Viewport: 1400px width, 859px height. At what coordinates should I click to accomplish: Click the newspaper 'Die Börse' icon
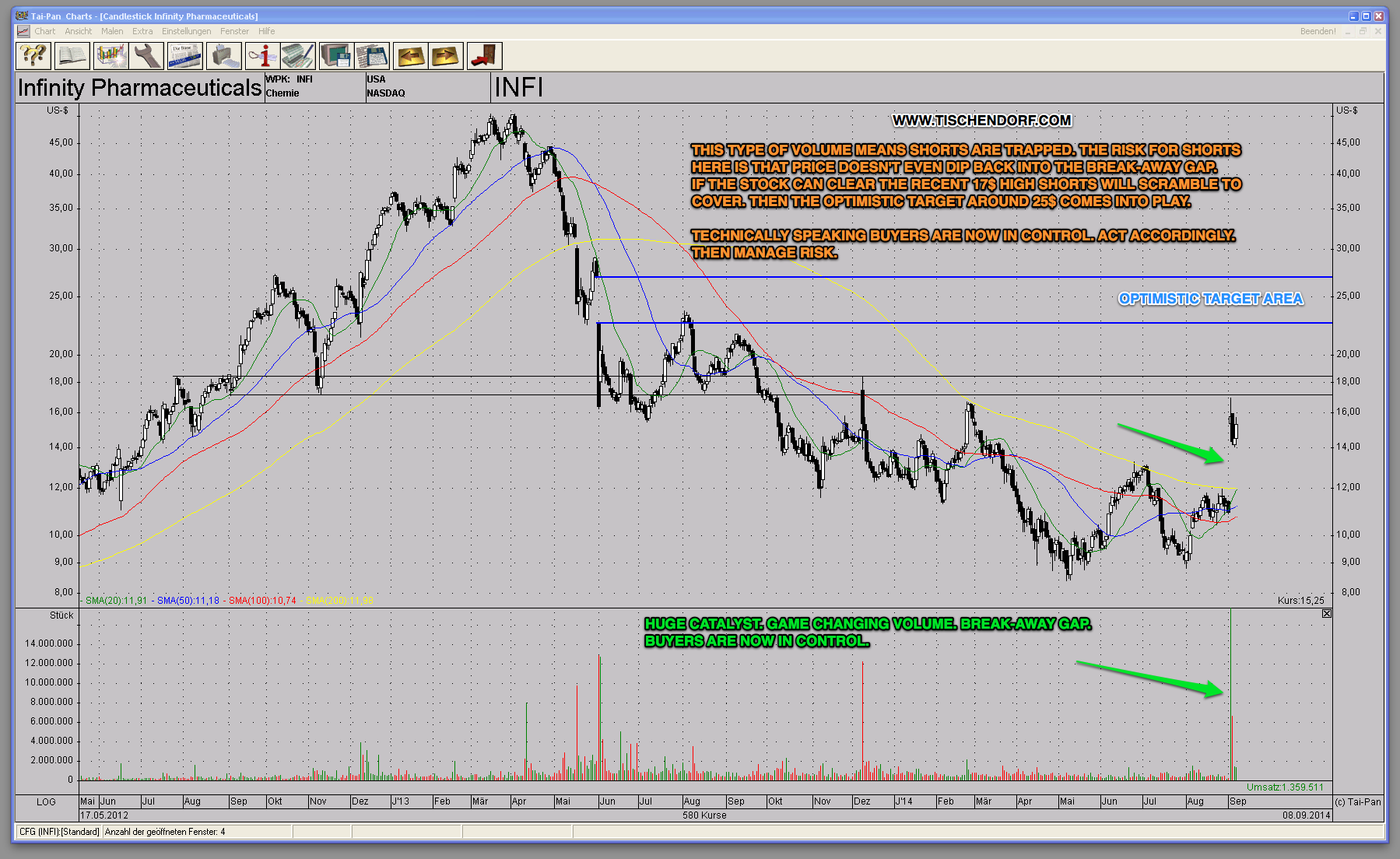click(185, 56)
